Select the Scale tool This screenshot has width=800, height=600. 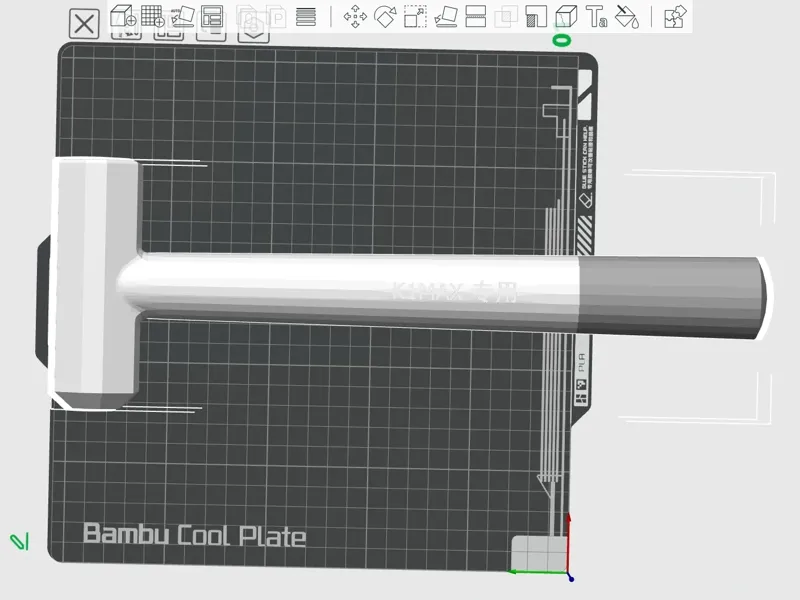point(415,16)
